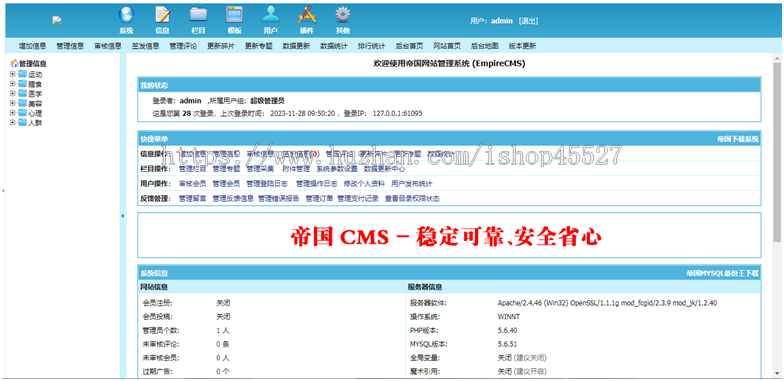Expand the 膳食 tree node
Viewport: 784px width, 381px height.
[x=12, y=84]
